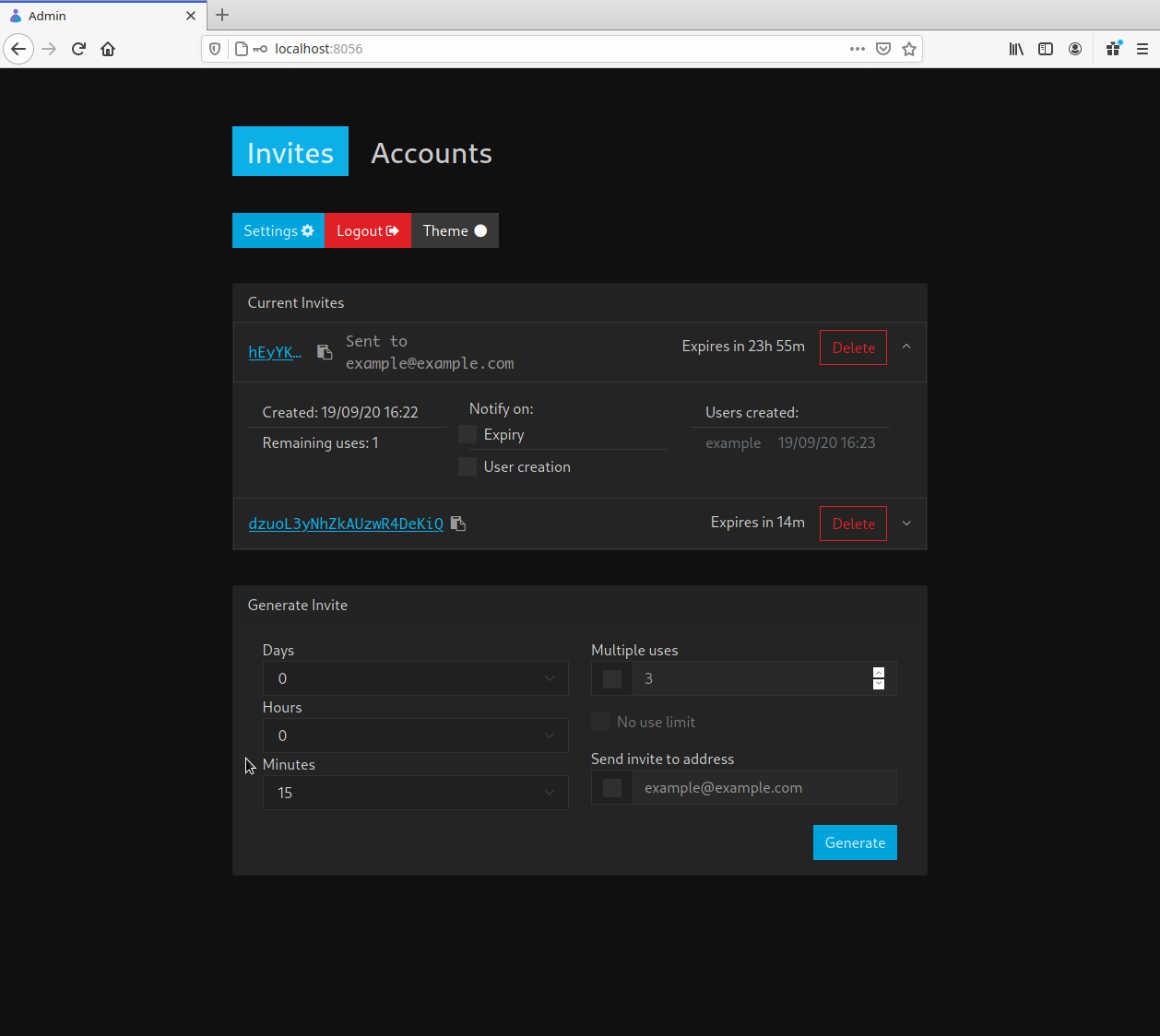This screenshot has width=1160, height=1036.
Task: Open the Minutes dropdown
Action: click(416, 793)
